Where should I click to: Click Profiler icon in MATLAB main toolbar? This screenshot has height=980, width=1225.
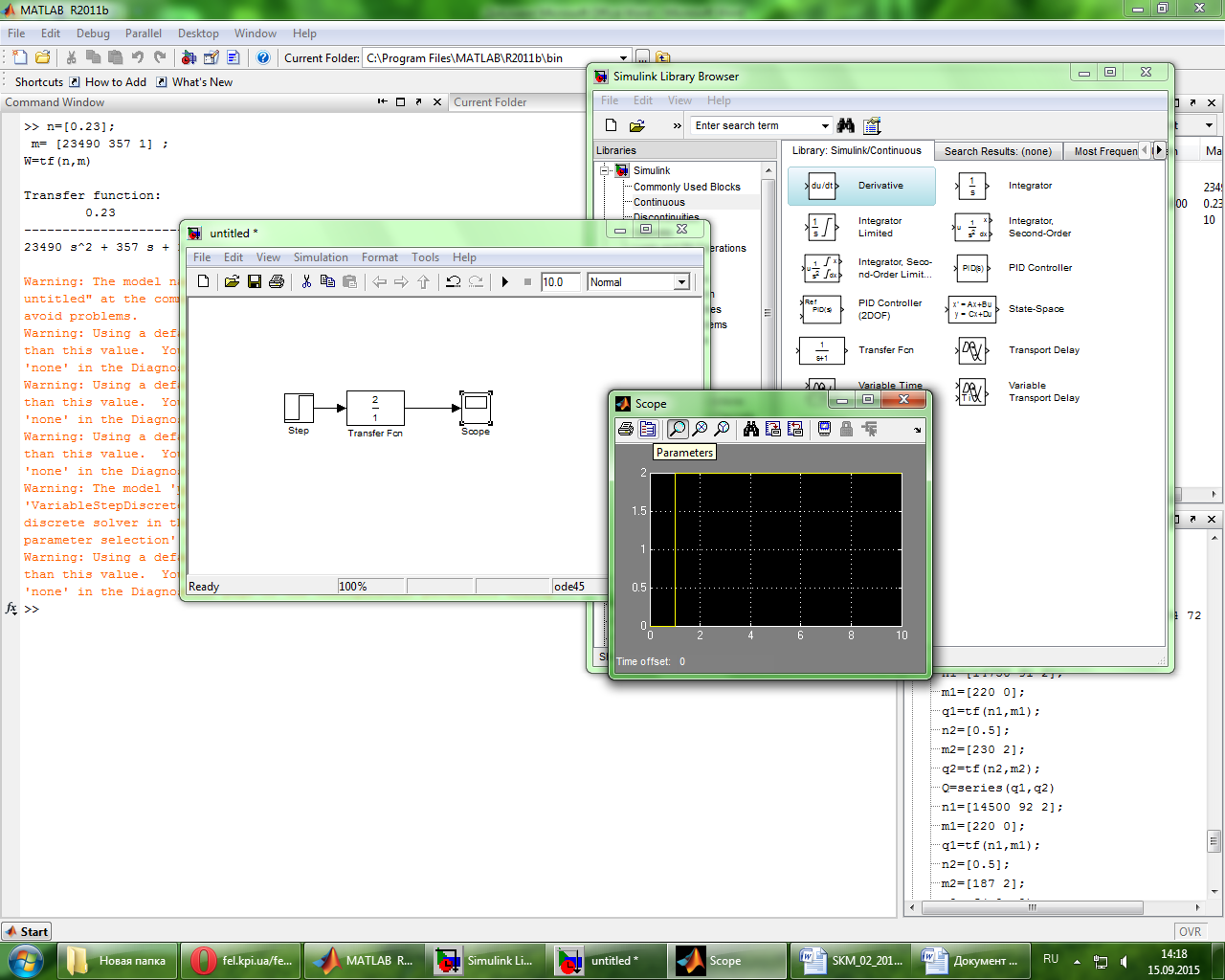click(233, 57)
